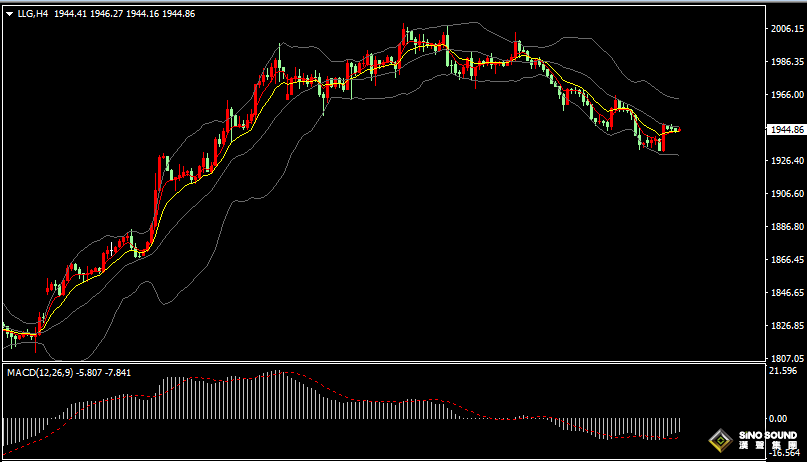Image resolution: width=807 pixels, height=462 pixels.
Task: Click the 1807.05 price axis label
Action: pos(786,357)
